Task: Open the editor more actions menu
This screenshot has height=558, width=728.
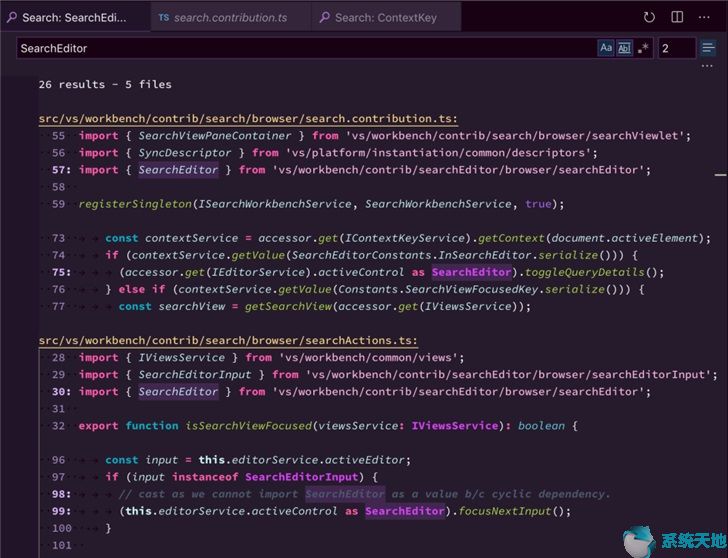Action: point(704,18)
